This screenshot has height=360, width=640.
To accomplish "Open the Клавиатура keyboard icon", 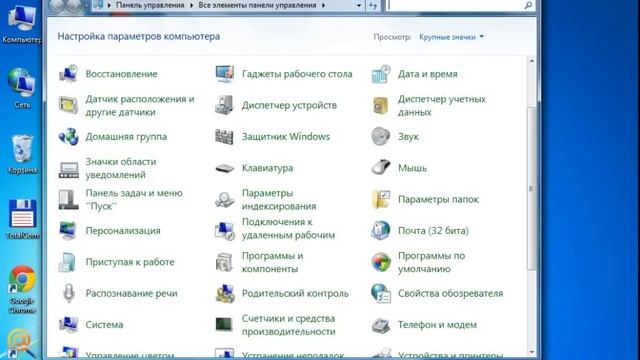I will tap(224, 168).
